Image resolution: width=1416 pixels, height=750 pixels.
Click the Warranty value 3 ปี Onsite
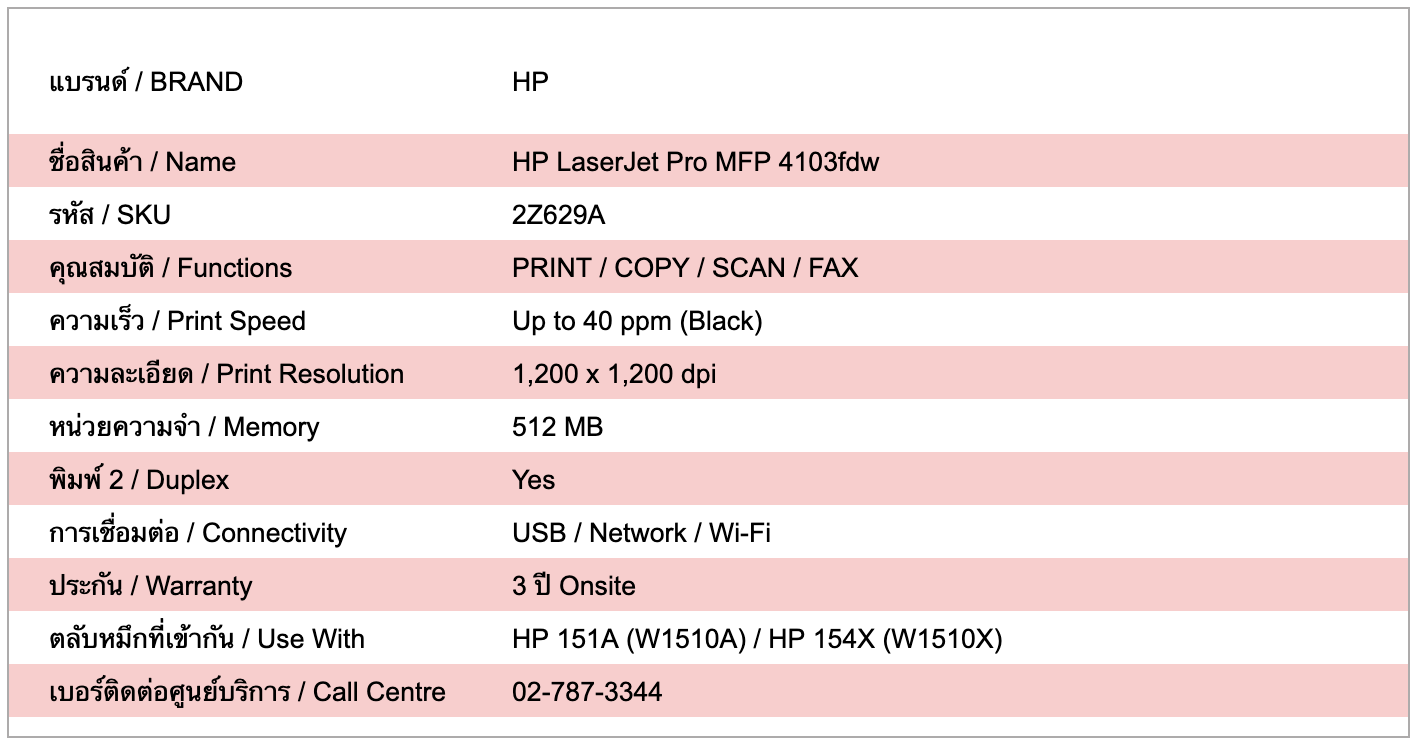pyautogui.click(x=573, y=586)
